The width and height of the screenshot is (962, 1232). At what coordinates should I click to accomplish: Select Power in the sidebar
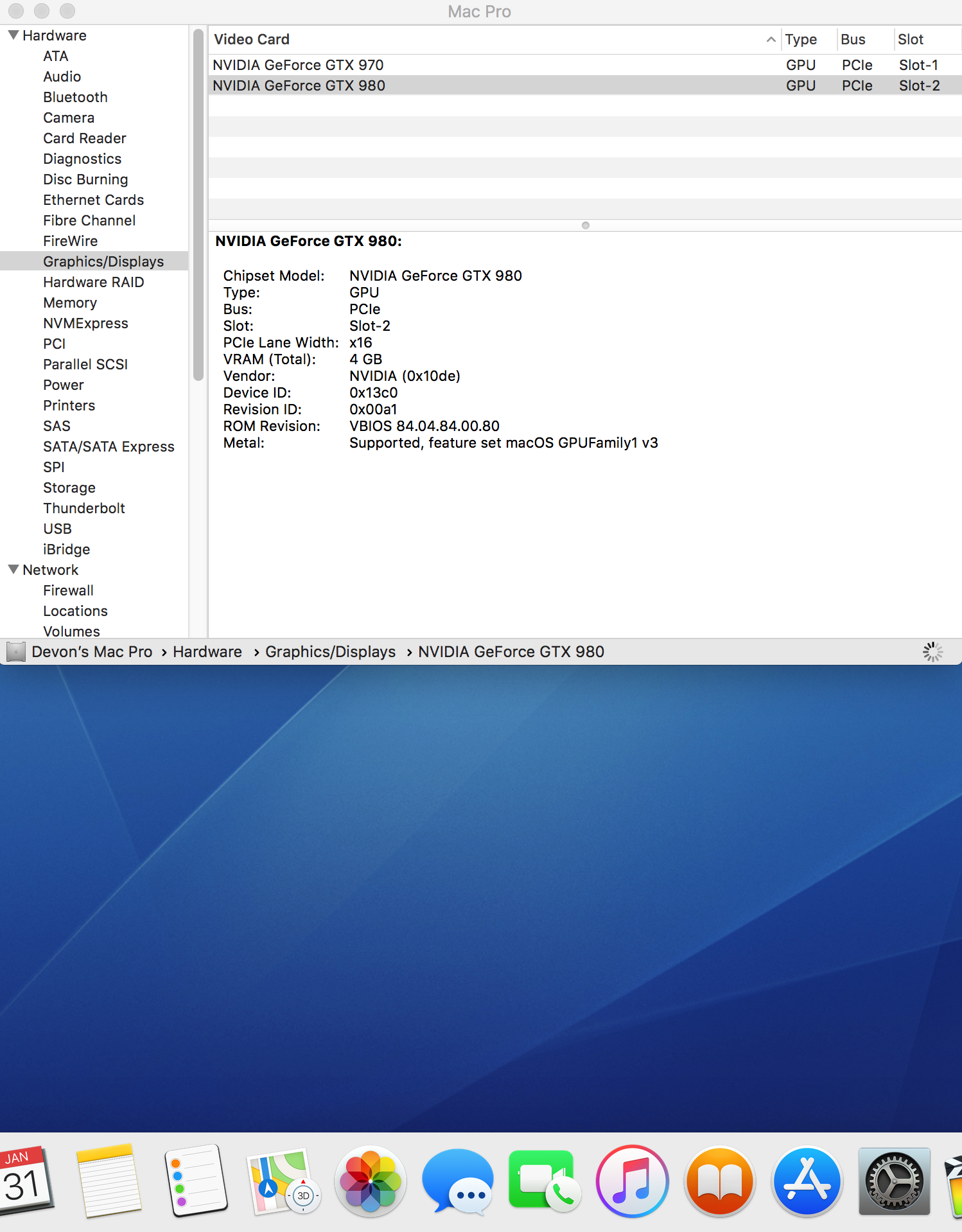point(63,385)
